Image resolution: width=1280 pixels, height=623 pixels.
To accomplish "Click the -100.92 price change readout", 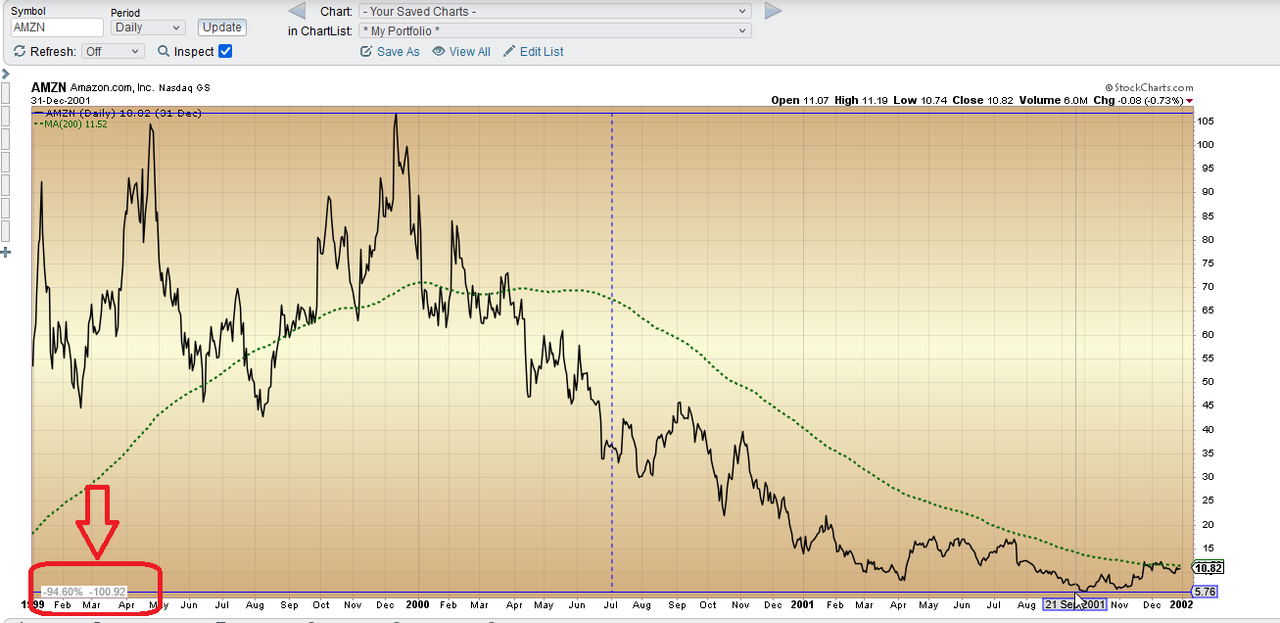I will click(106, 592).
